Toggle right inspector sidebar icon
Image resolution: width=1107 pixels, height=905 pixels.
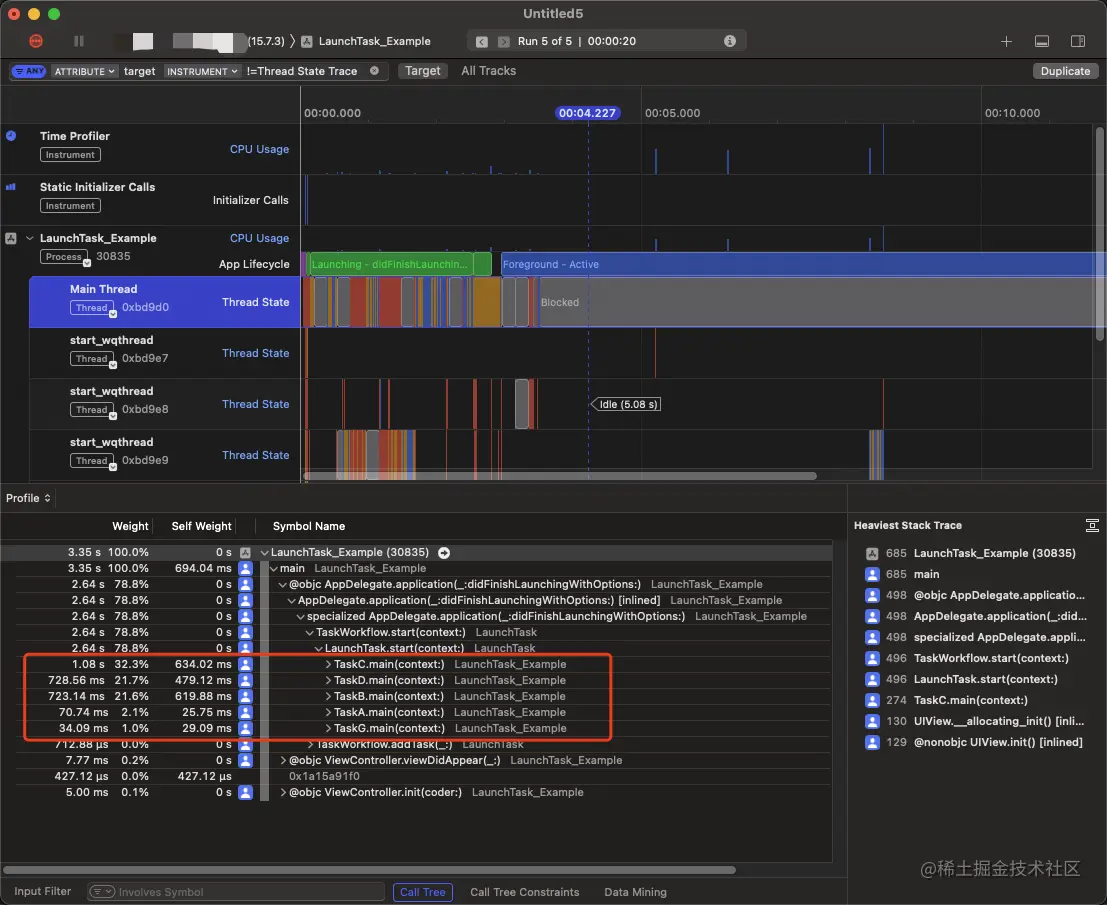[1078, 42]
